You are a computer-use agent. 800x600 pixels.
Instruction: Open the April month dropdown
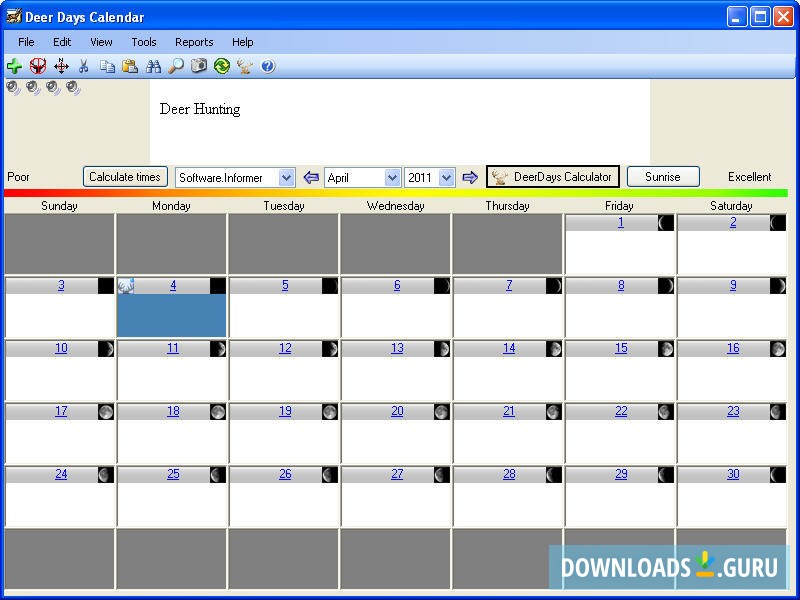392,178
